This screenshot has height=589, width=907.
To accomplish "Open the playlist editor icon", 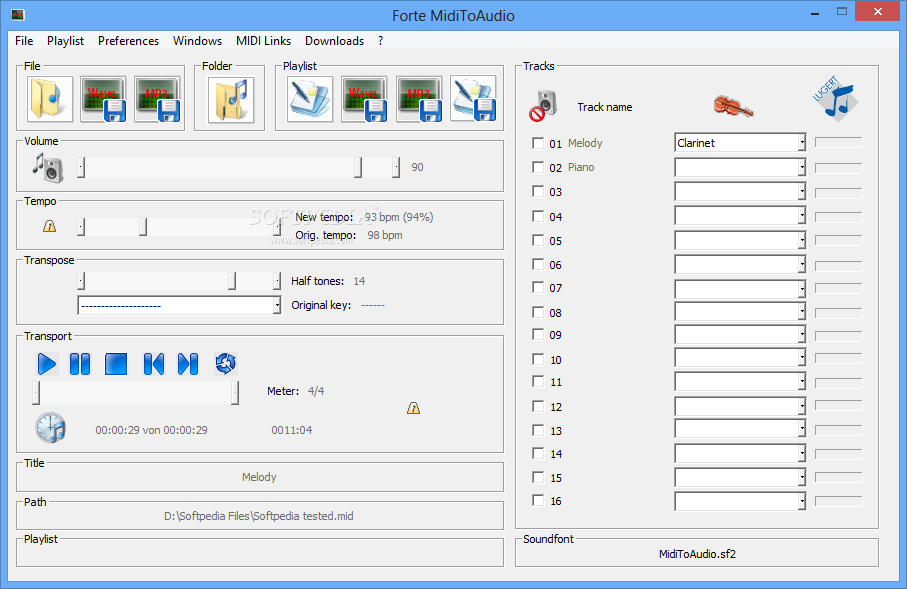I will tap(310, 99).
